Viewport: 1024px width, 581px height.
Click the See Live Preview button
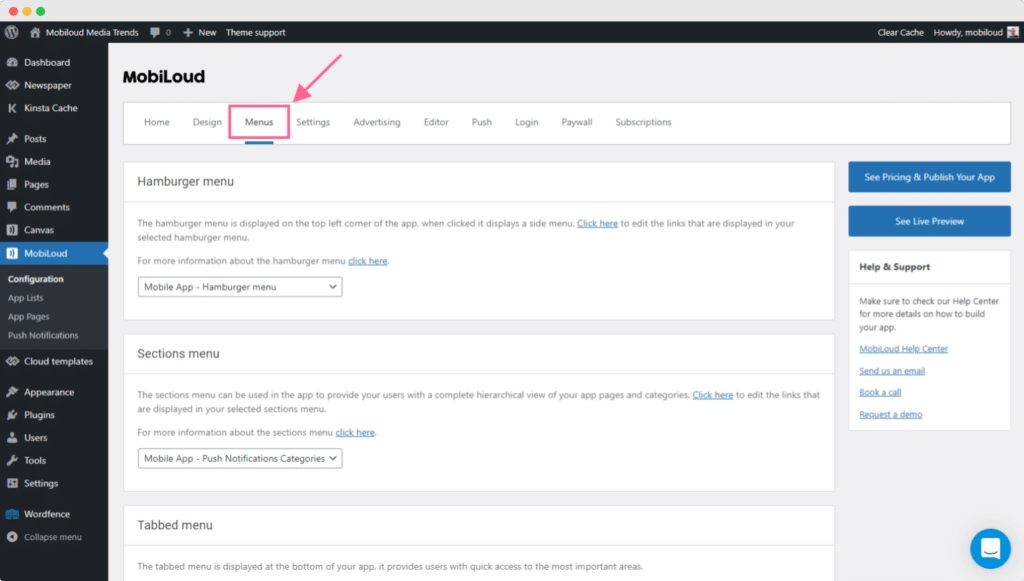(929, 221)
